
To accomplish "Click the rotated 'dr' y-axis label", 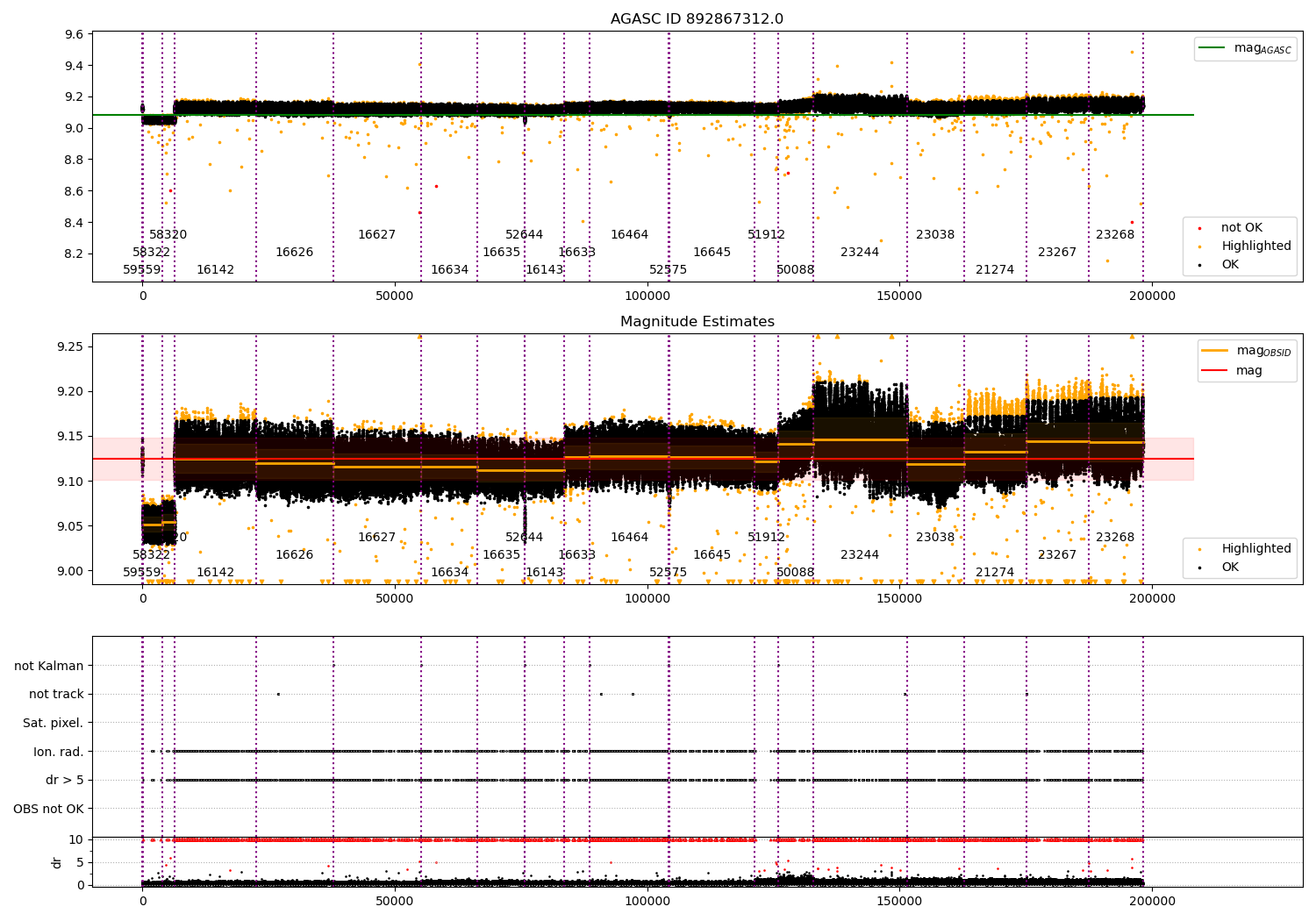I will click(x=57, y=862).
